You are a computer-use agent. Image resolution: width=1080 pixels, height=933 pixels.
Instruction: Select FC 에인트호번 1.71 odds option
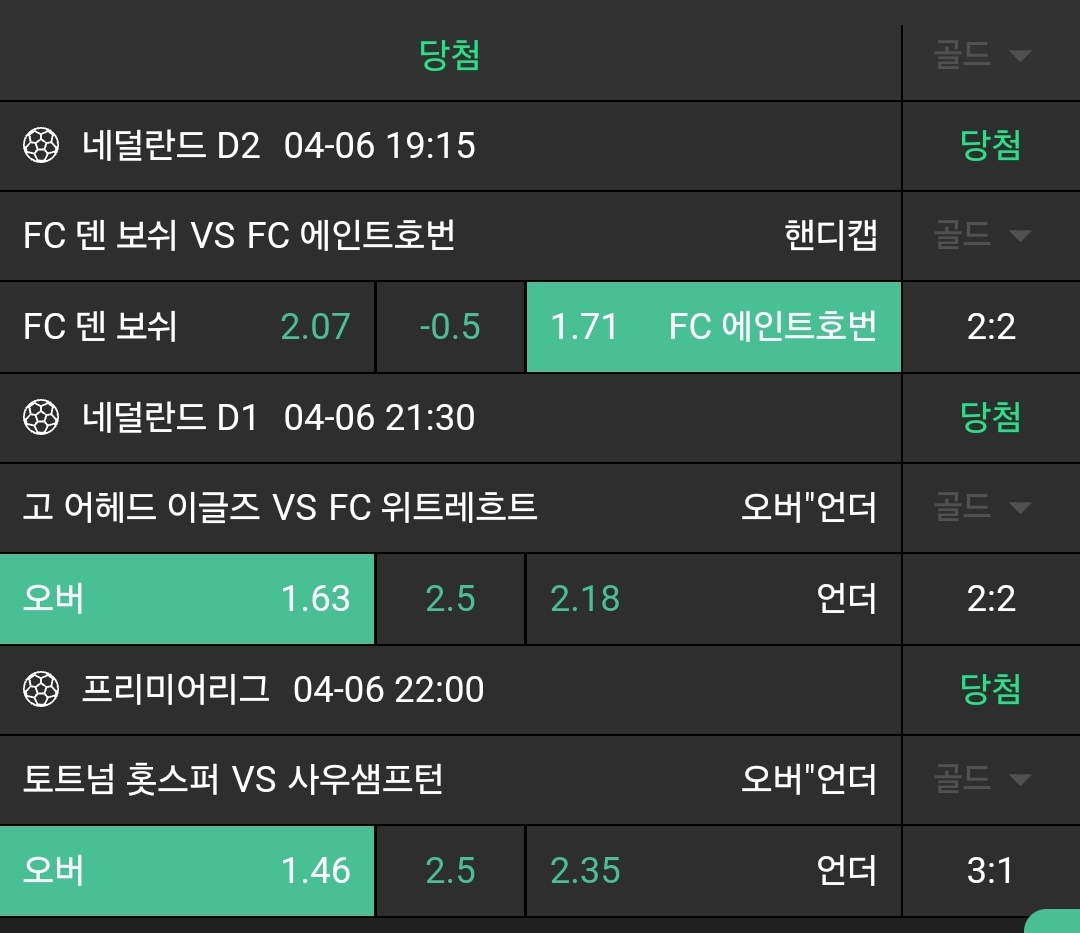(x=713, y=327)
